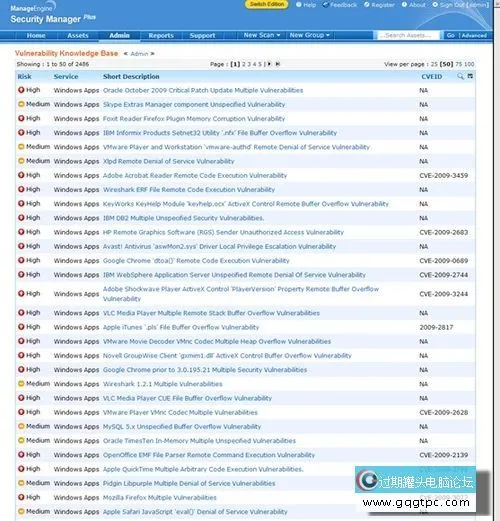Click the Medium risk icon on Xlpd Remote Denial row
500x521 pixels.
coord(21,161)
